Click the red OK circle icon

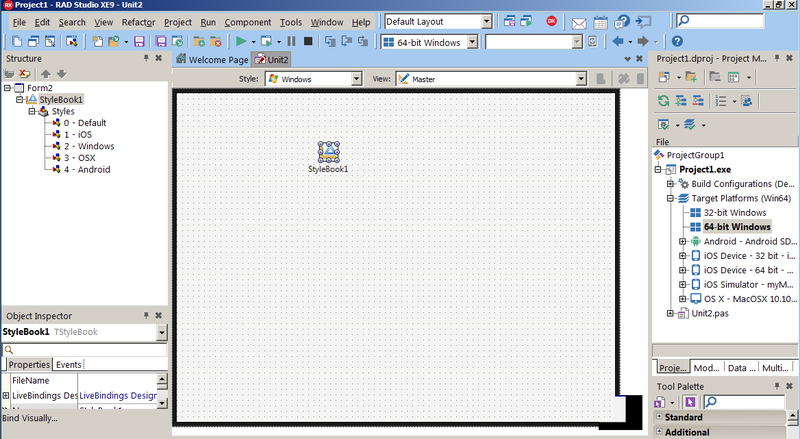tap(552, 21)
